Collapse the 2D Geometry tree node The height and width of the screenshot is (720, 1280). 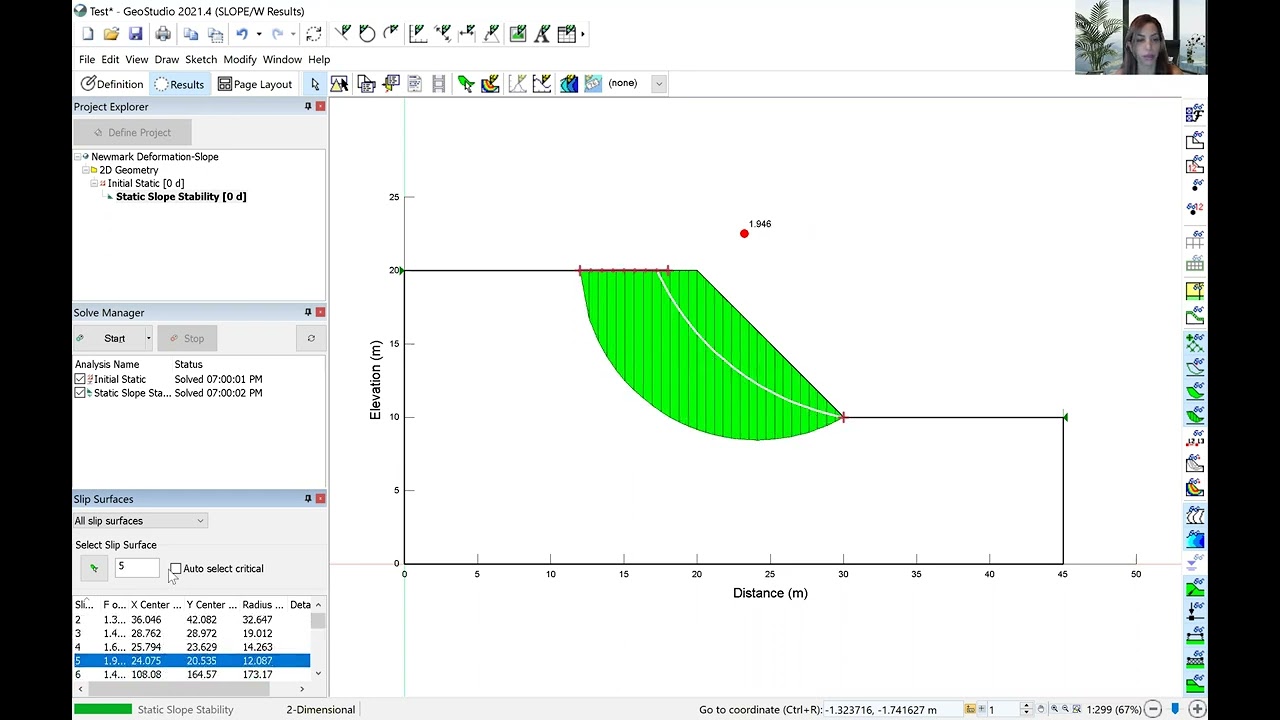tap(86, 170)
